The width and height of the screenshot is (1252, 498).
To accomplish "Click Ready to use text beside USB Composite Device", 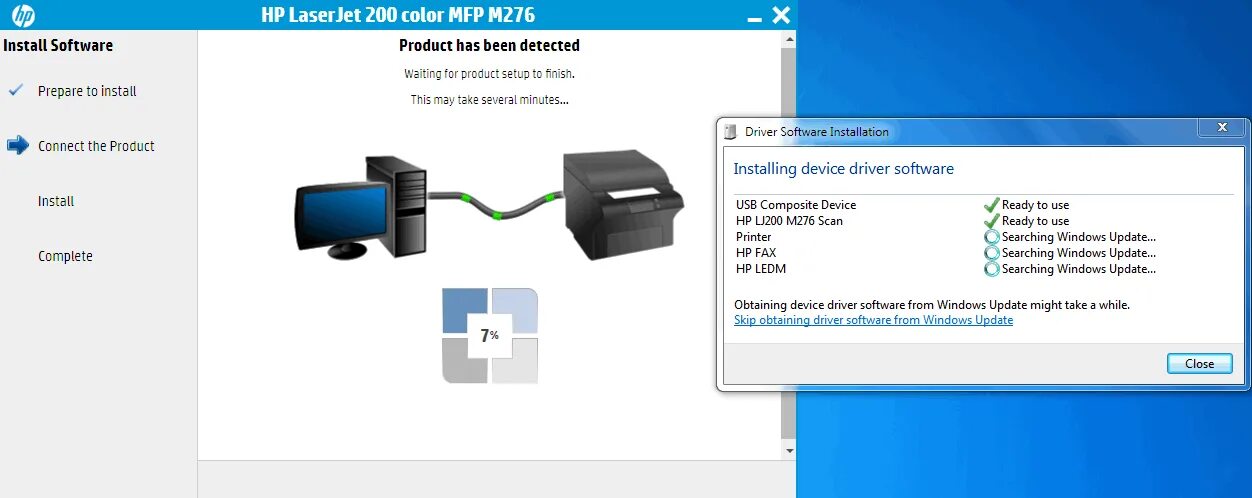I will (x=1035, y=205).
